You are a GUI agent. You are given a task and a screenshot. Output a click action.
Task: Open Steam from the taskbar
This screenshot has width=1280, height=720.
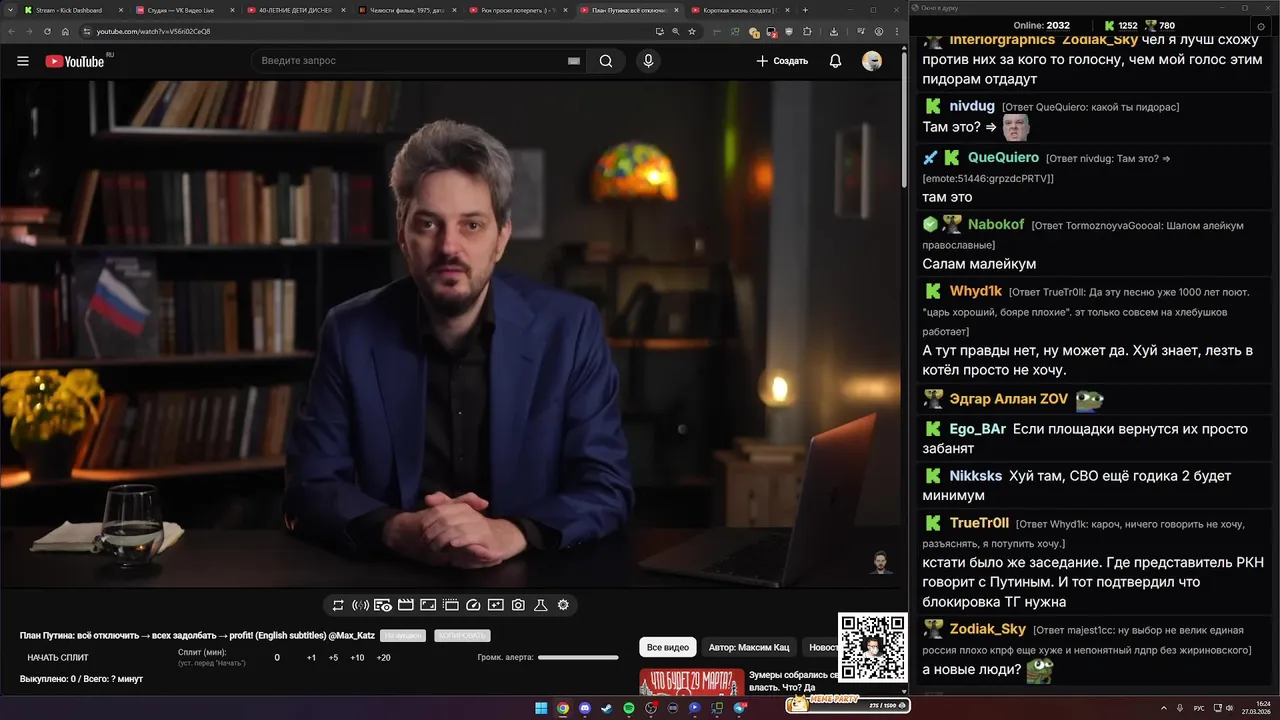click(607, 708)
